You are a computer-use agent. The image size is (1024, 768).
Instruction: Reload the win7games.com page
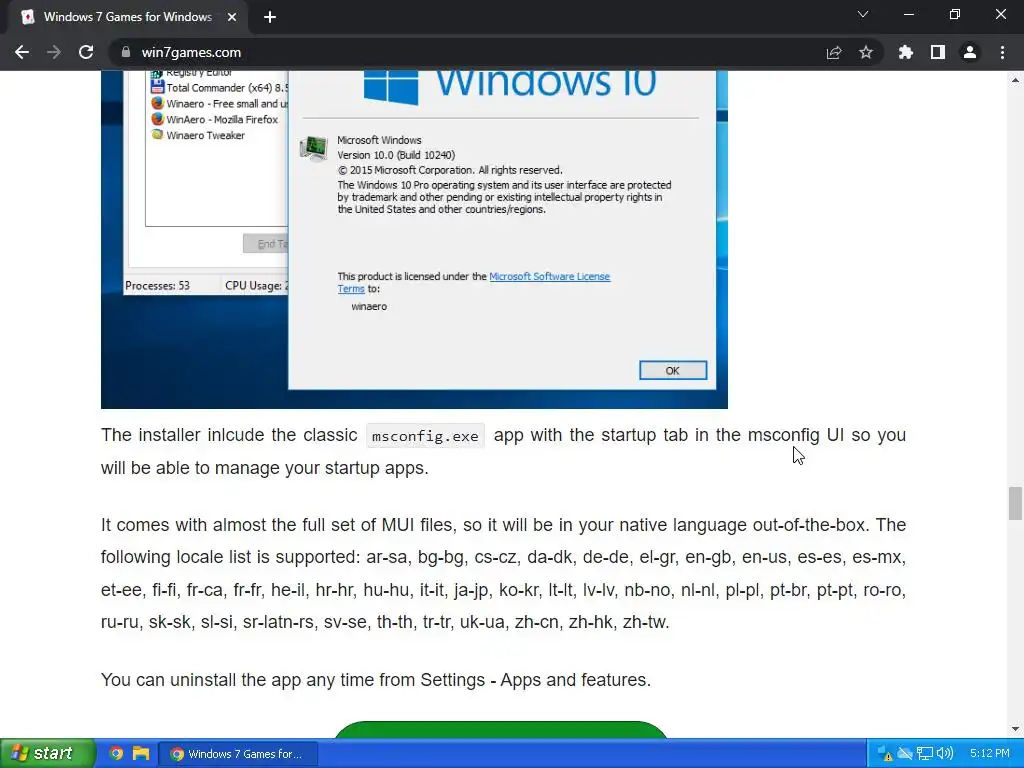pos(86,52)
